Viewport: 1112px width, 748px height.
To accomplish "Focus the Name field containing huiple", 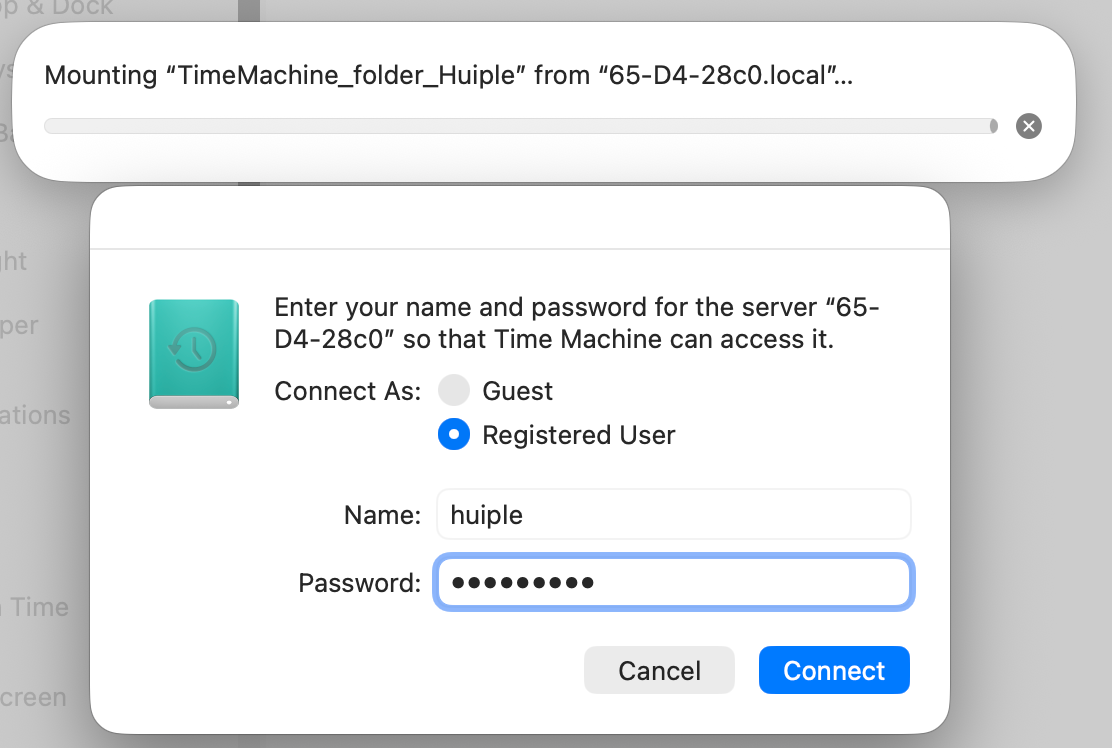I will tap(673, 515).
